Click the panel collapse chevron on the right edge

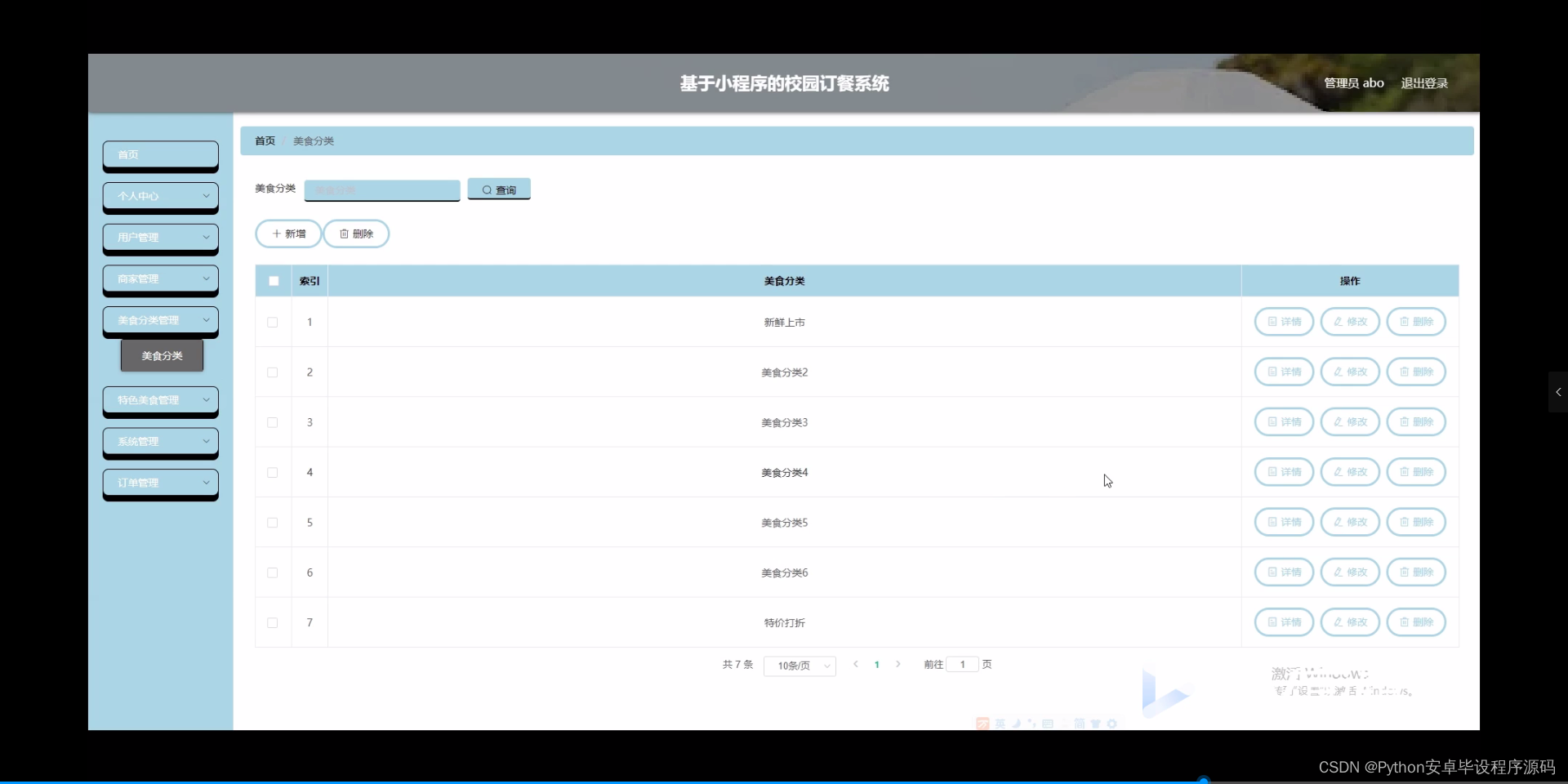pos(1558,392)
